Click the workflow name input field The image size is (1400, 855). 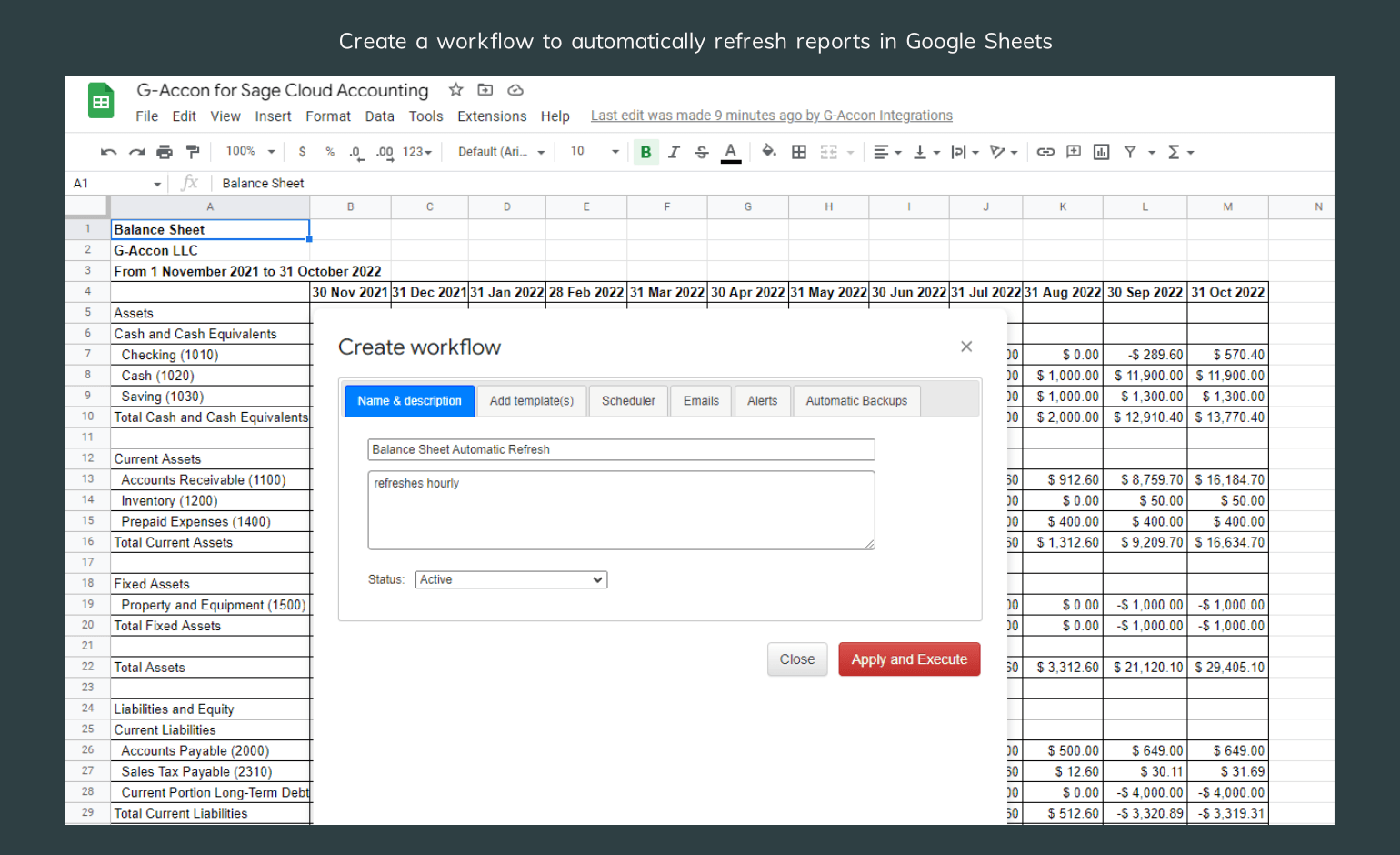tap(621, 449)
